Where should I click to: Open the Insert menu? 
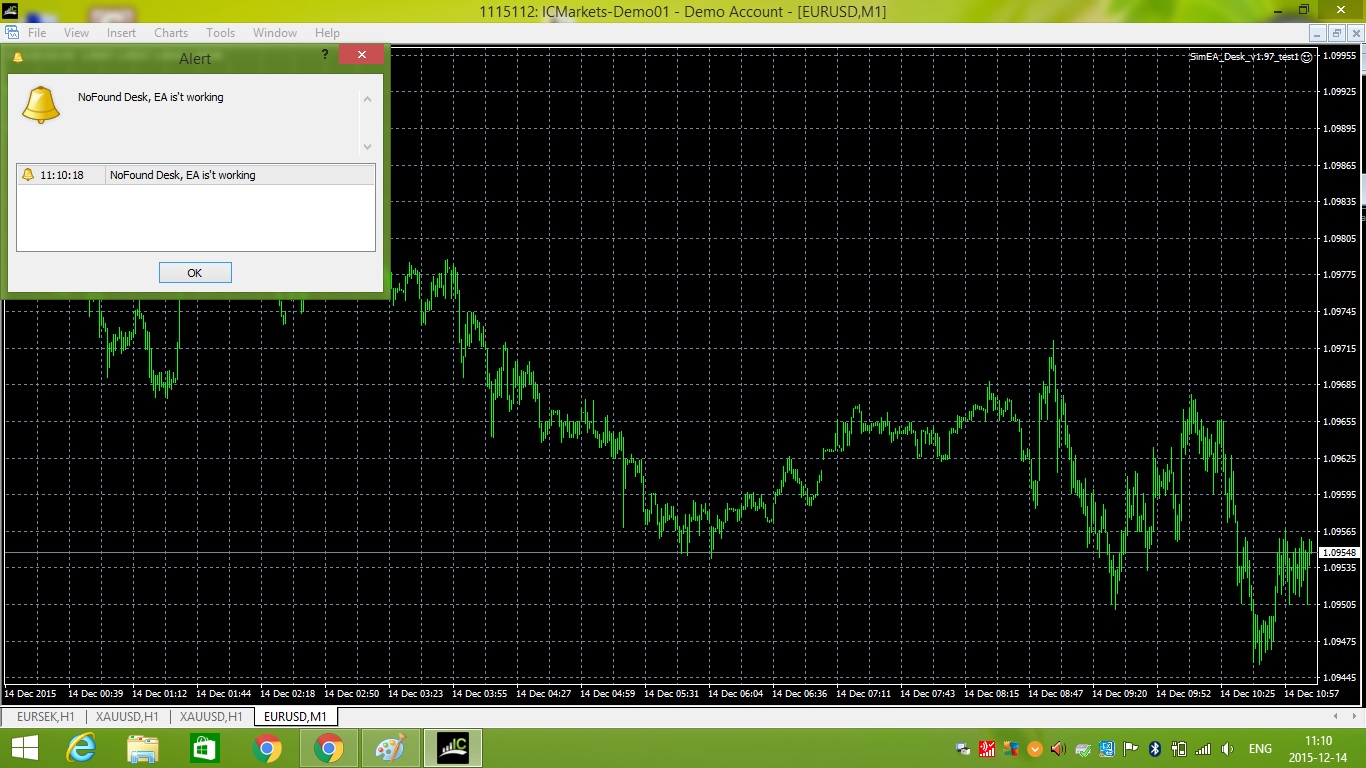(x=121, y=33)
